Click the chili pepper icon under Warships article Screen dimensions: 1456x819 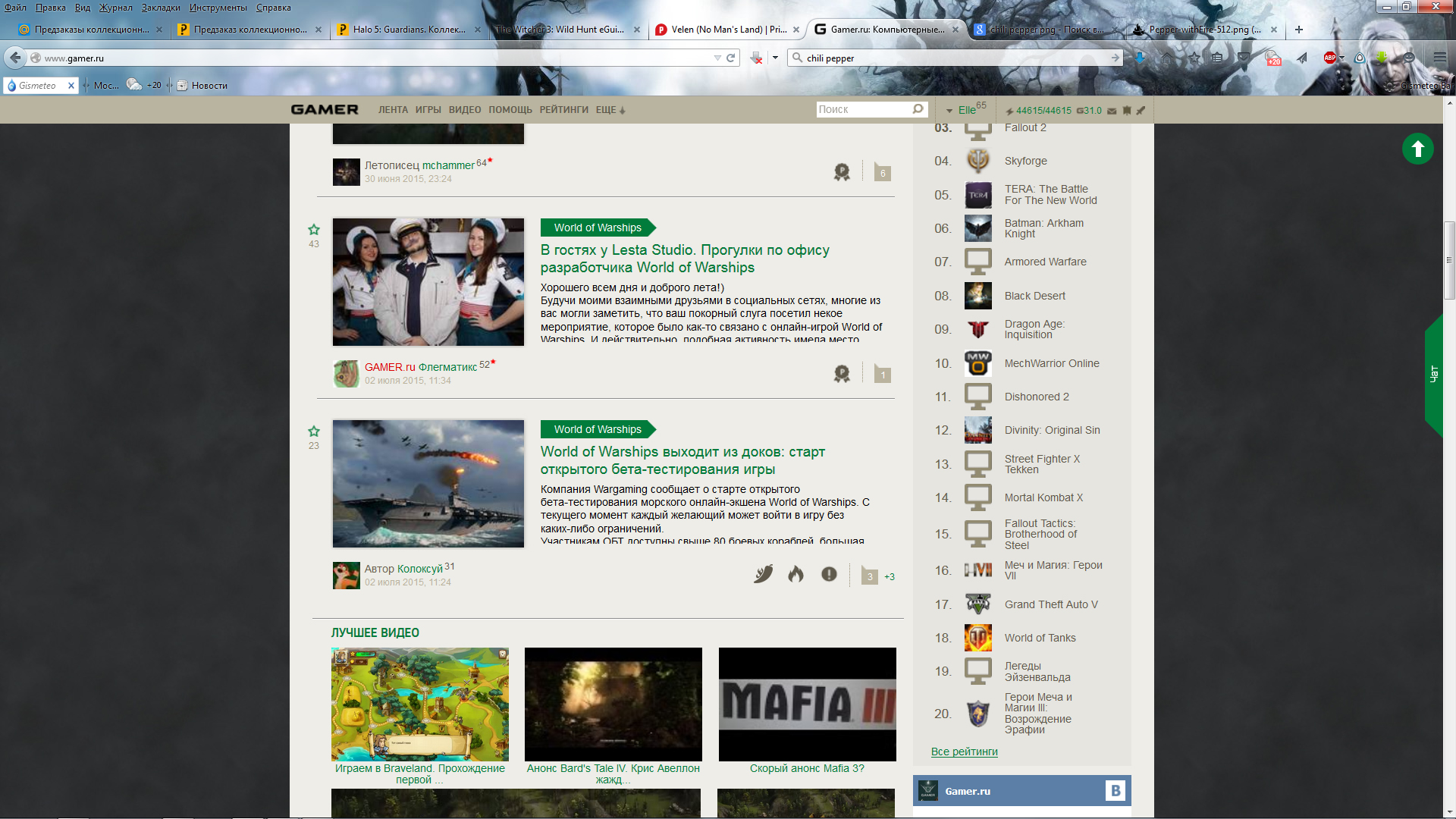coord(764,574)
